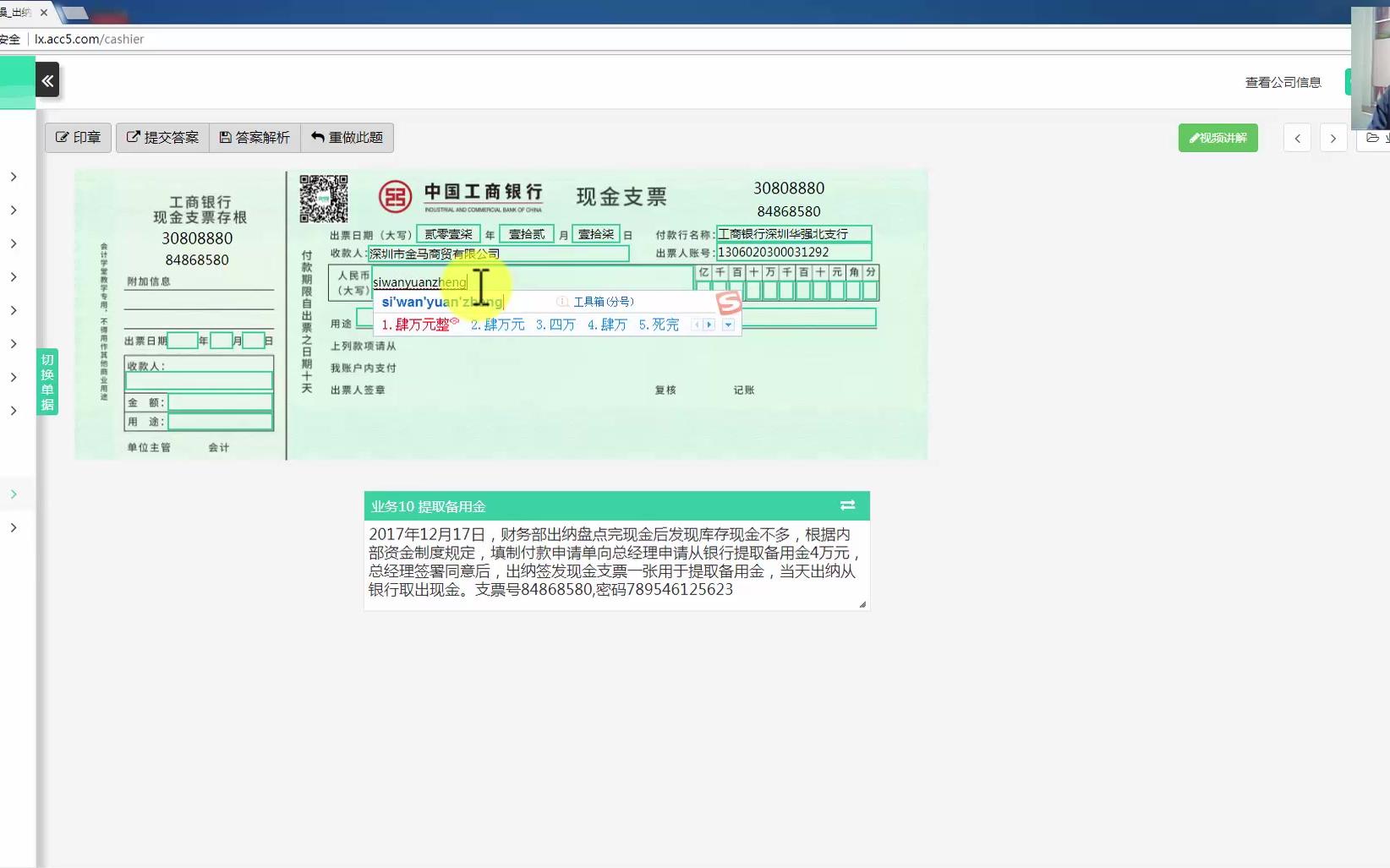
Task: Click payee field 深圳市金马商贸有限公司
Action: click(498, 254)
